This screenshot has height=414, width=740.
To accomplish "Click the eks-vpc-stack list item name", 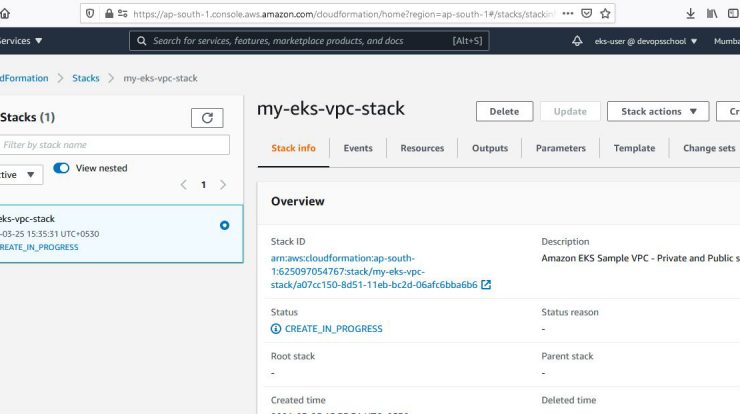I will (x=27, y=219).
